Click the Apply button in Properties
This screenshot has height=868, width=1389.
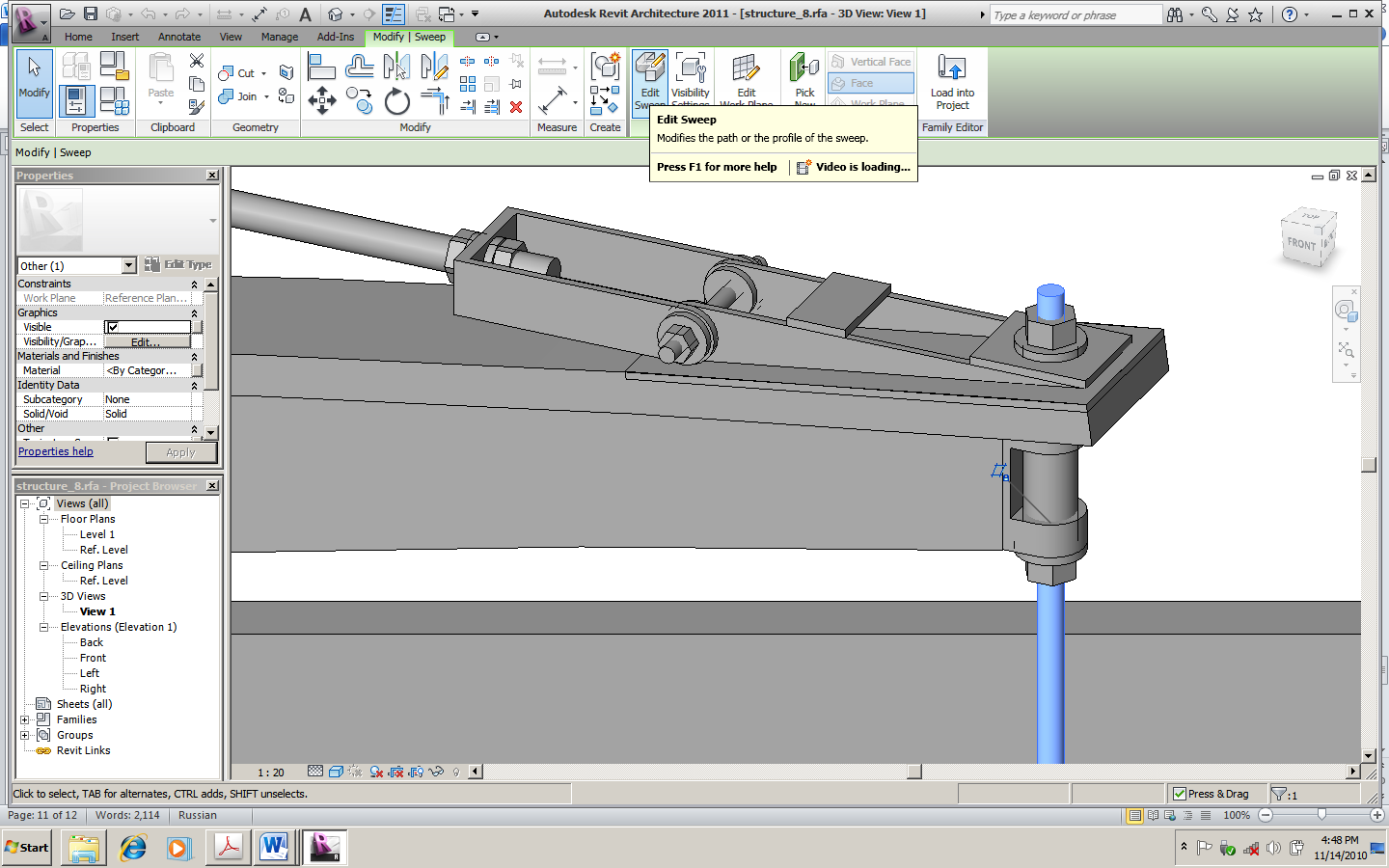pyautogui.click(x=180, y=452)
